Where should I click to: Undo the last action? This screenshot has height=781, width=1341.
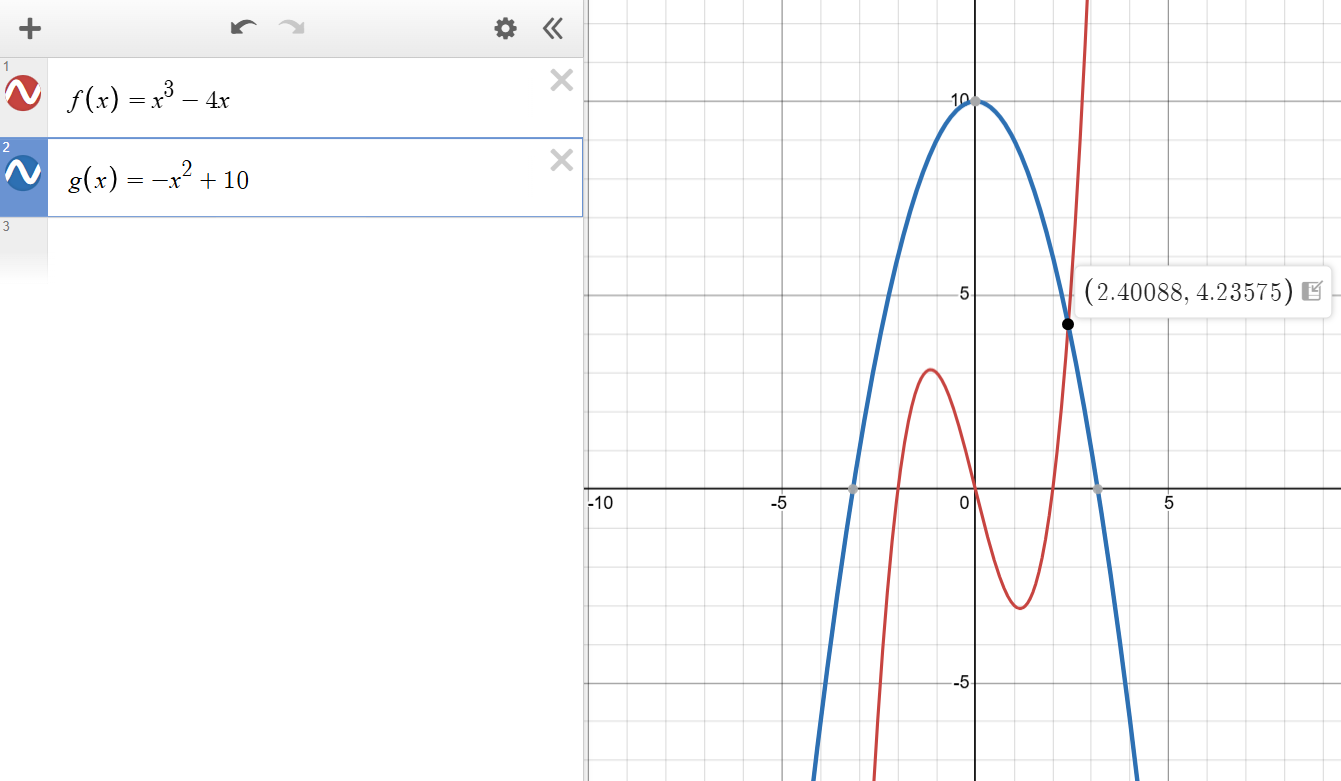pos(243,28)
